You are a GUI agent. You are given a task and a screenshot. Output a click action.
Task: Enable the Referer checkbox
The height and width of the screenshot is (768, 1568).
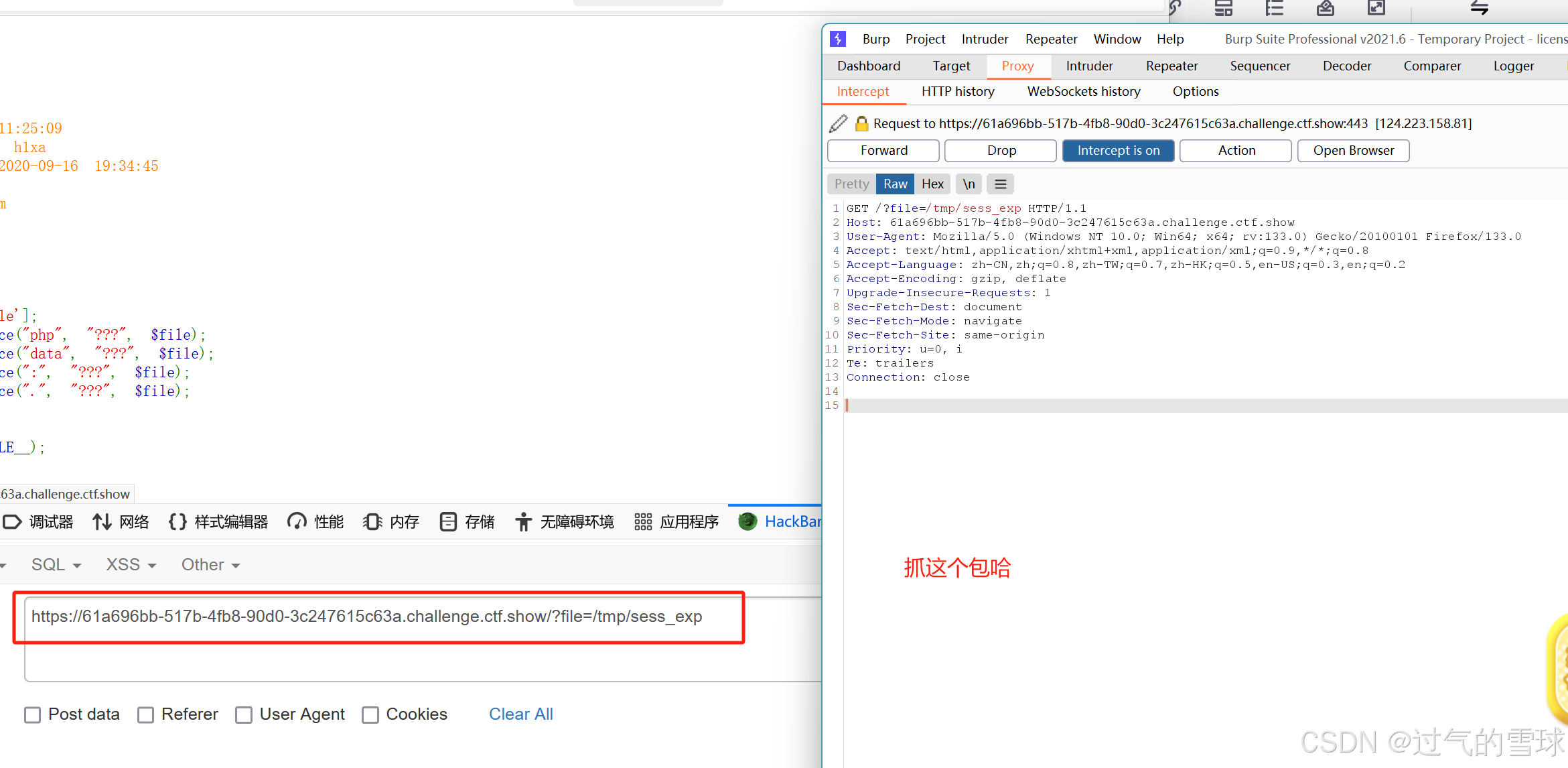[146, 714]
